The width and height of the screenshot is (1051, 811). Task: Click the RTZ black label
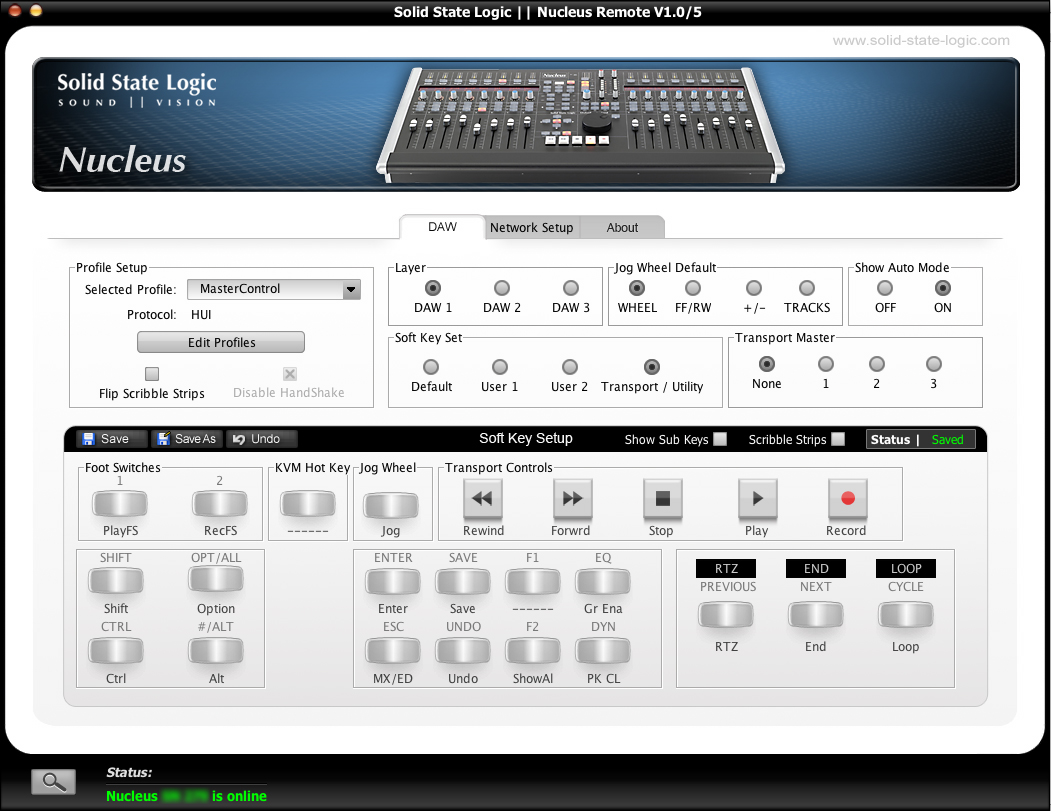point(726,568)
